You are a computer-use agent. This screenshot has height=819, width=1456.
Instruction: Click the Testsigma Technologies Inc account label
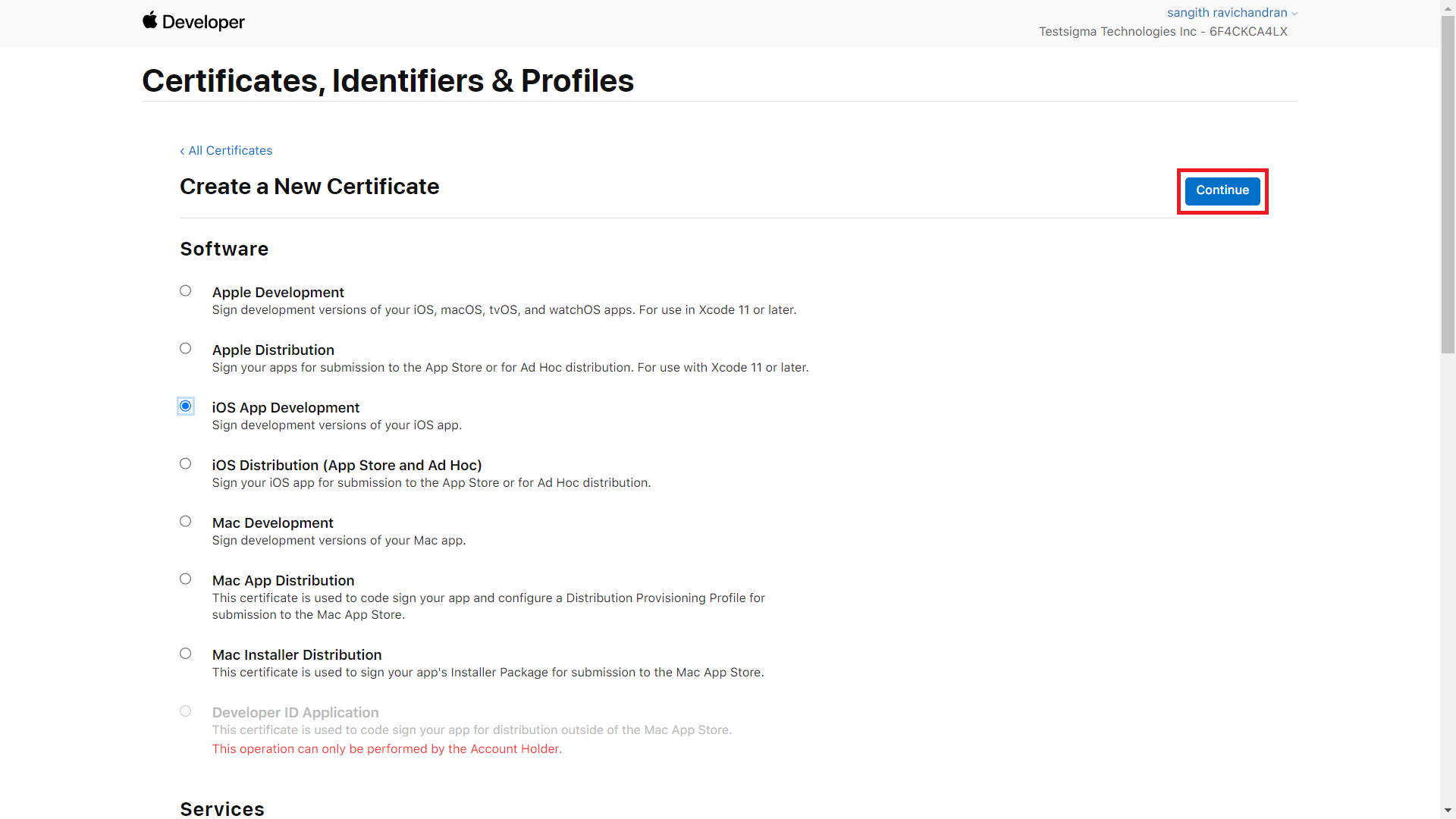(x=1163, y=31)
